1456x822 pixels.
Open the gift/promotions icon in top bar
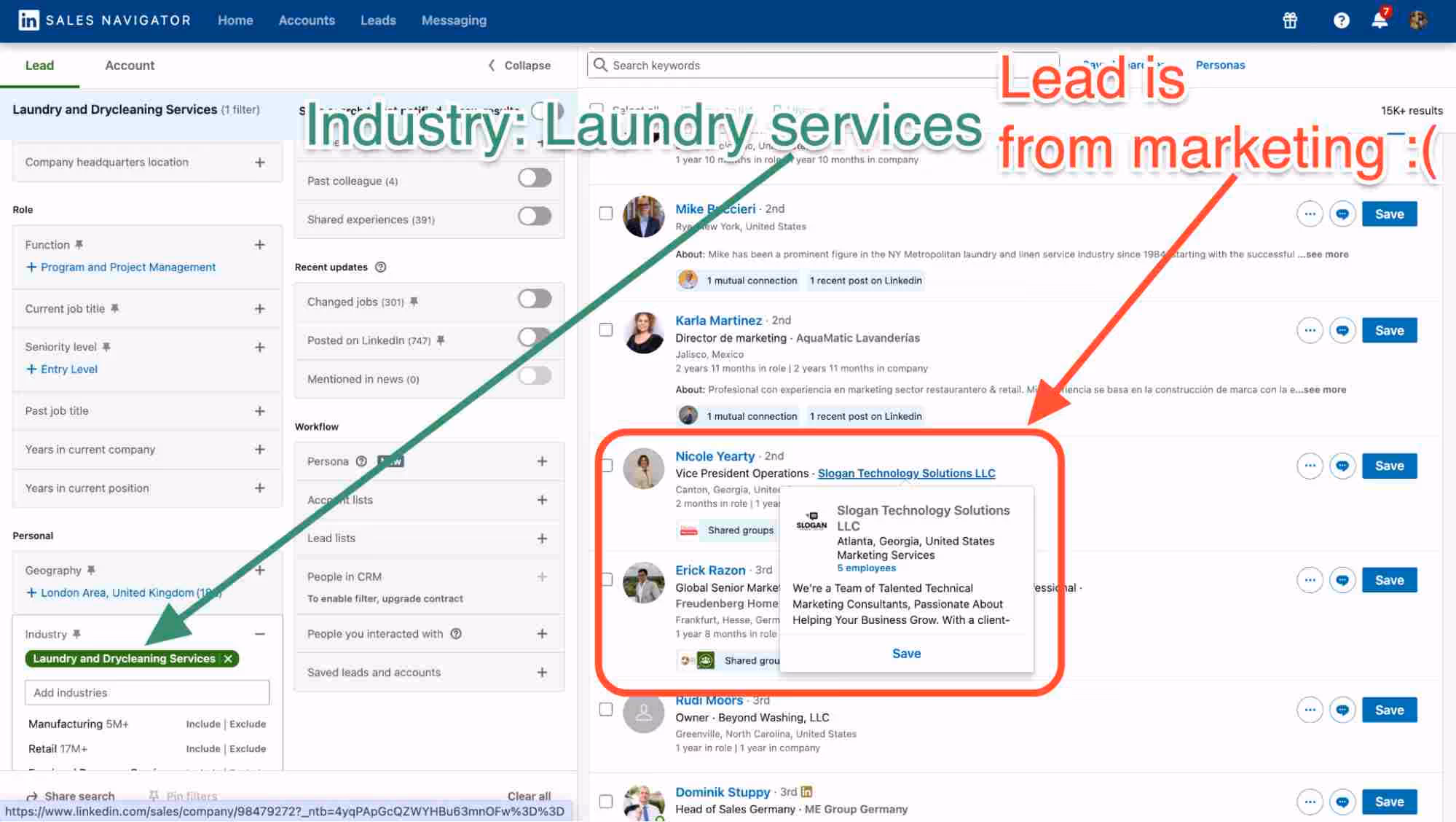click(1289, 20)
